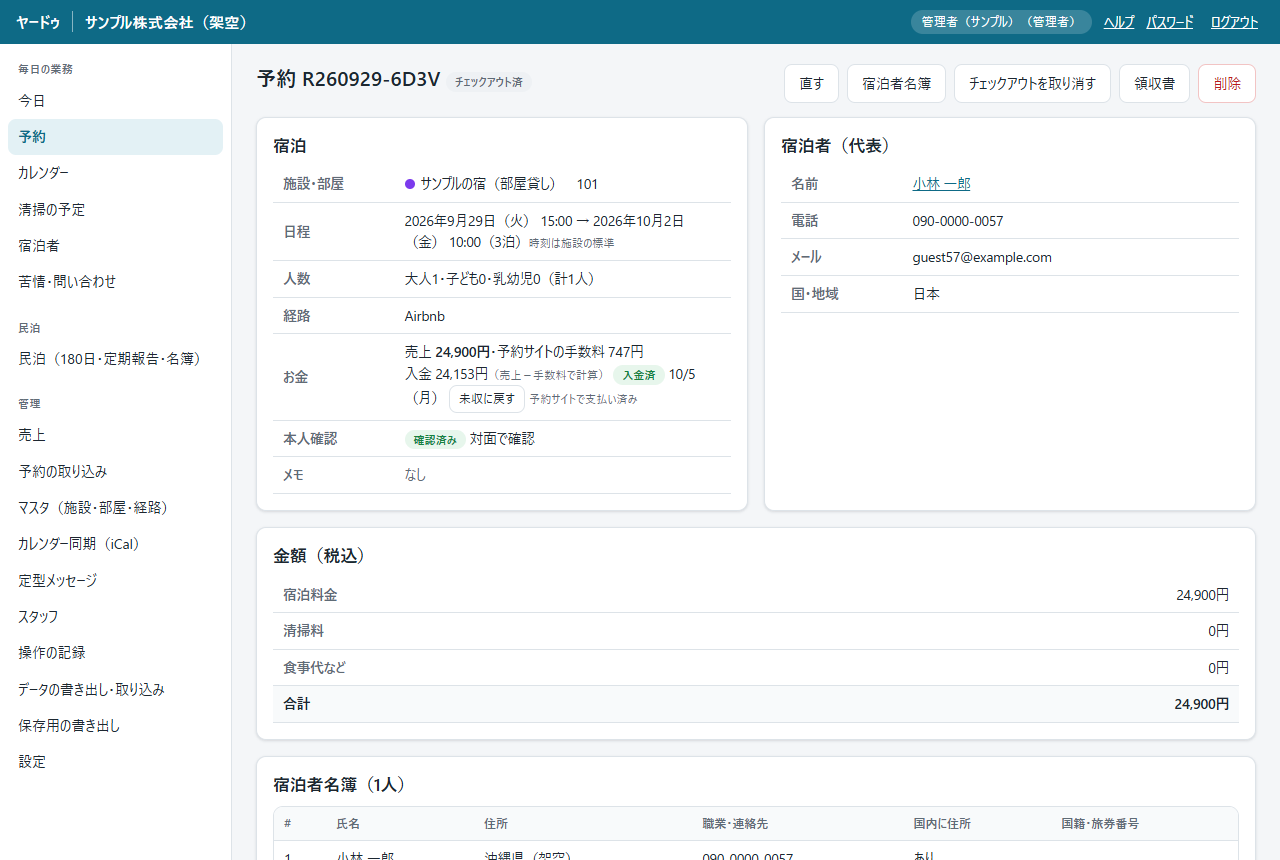1280x860 pixels.
Task: Select 予約 in sidebar
Action: tap(115, 137)
